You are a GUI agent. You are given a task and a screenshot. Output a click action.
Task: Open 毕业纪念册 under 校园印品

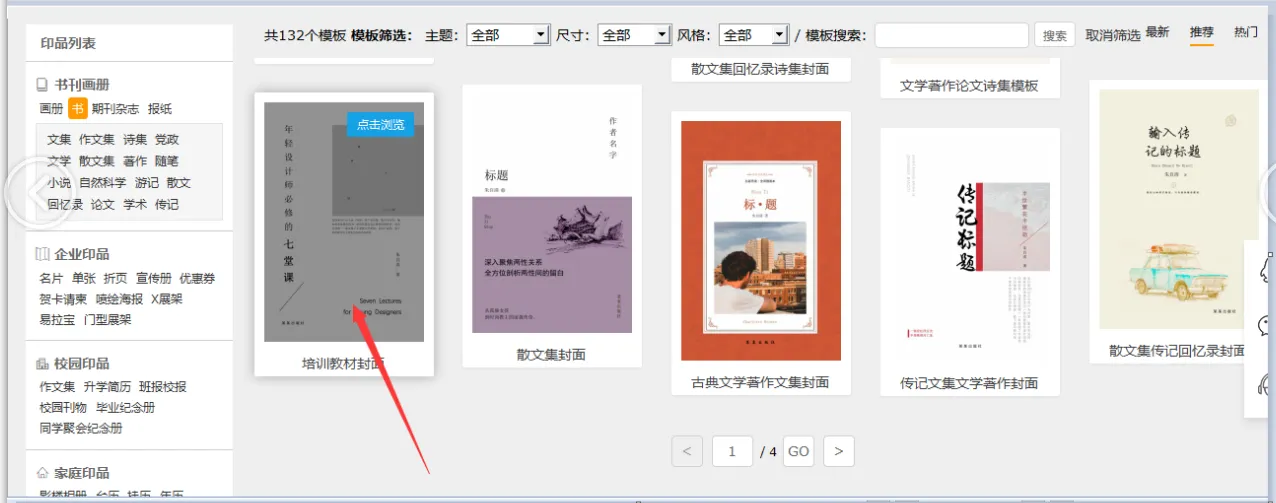[126, 408]
